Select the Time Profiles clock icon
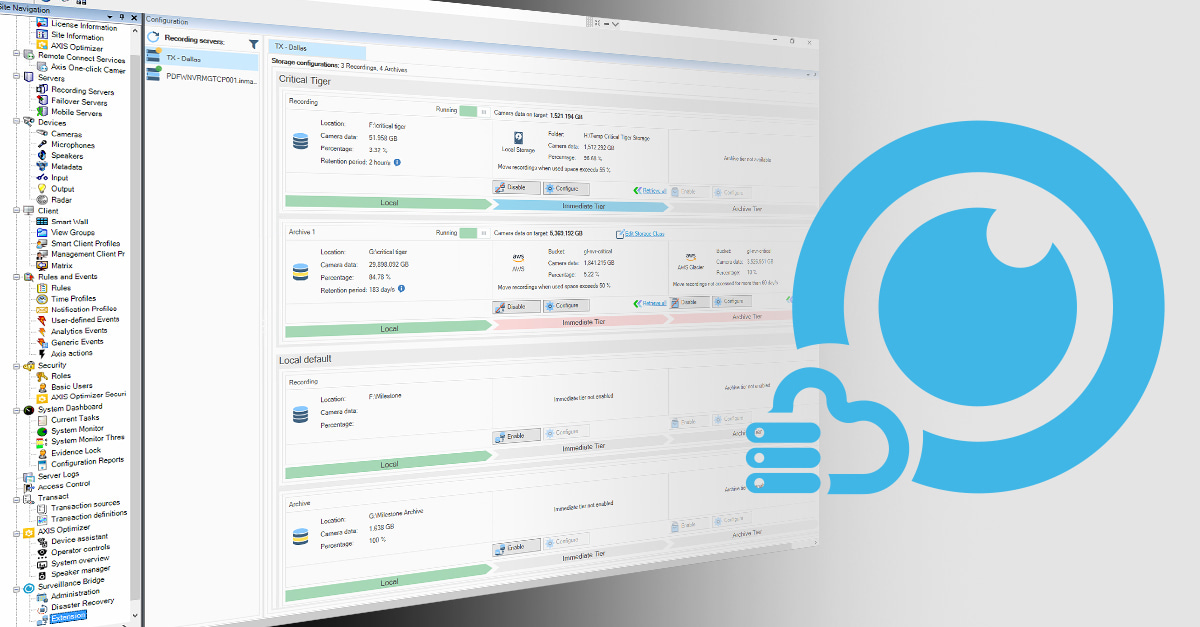The width and height of the screenshot is (1200, 627). click(42, 299)
